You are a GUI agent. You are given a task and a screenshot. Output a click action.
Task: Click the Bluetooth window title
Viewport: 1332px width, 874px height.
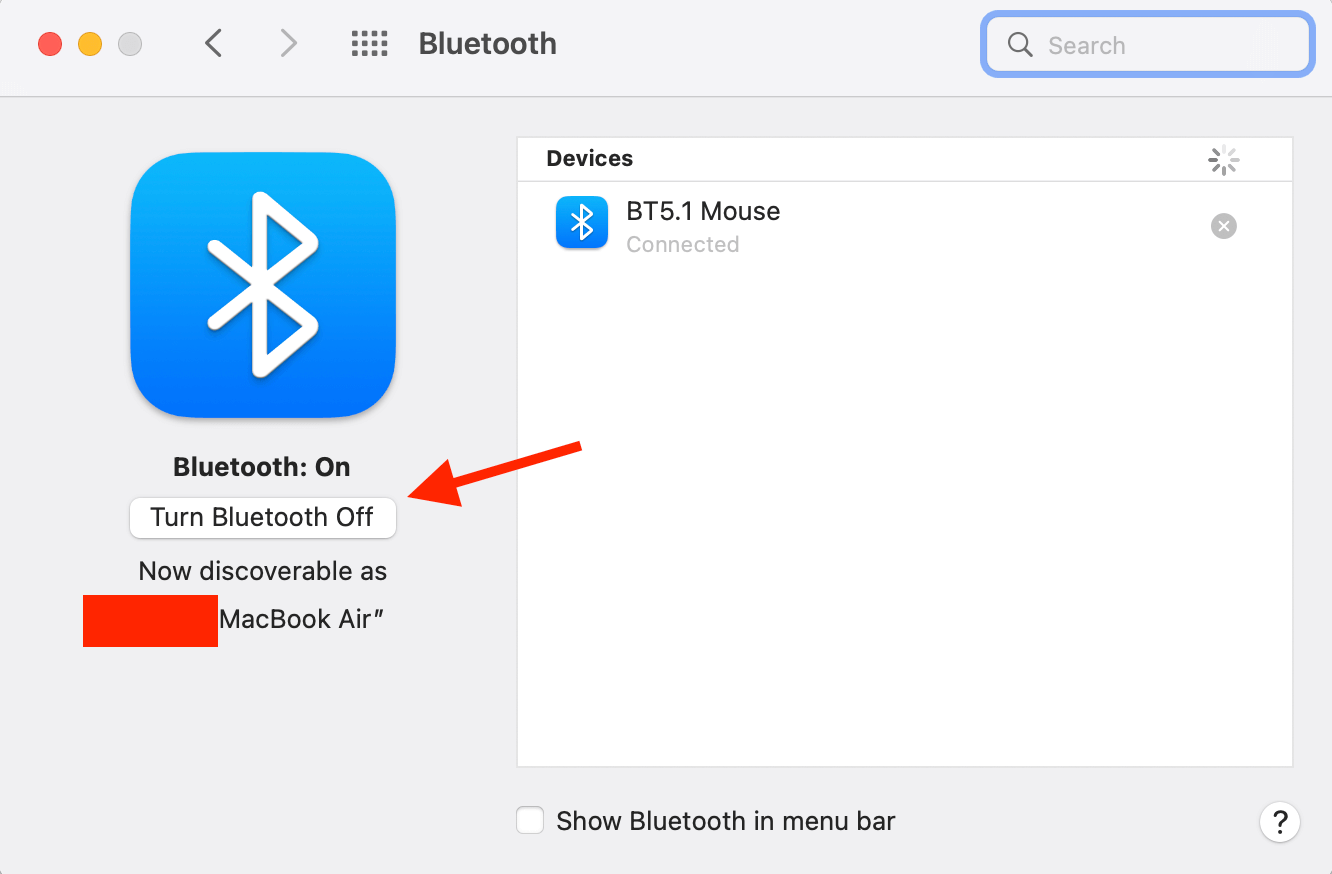(487, 43)
